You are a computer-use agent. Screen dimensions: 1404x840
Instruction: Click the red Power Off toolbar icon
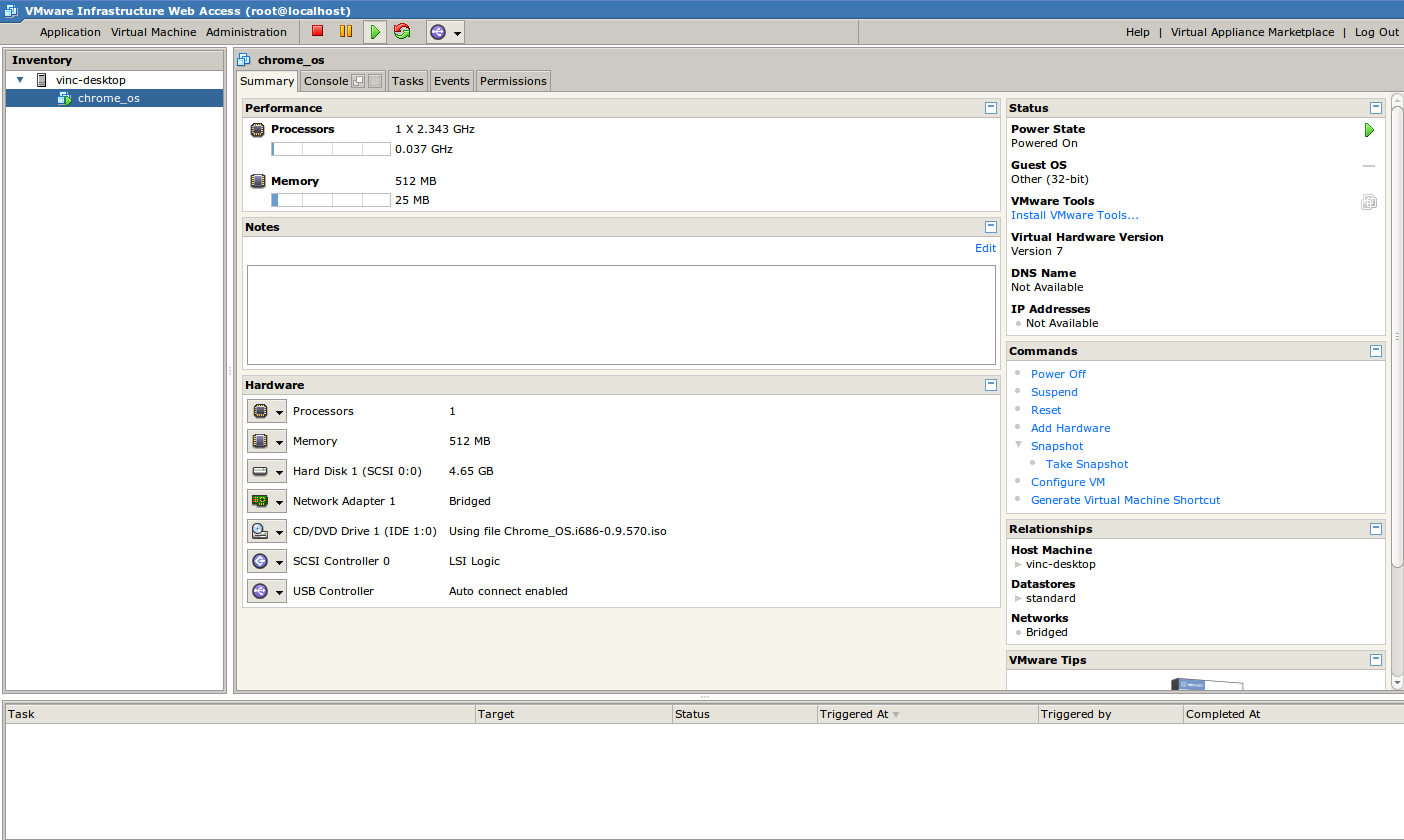click(317, 32)
